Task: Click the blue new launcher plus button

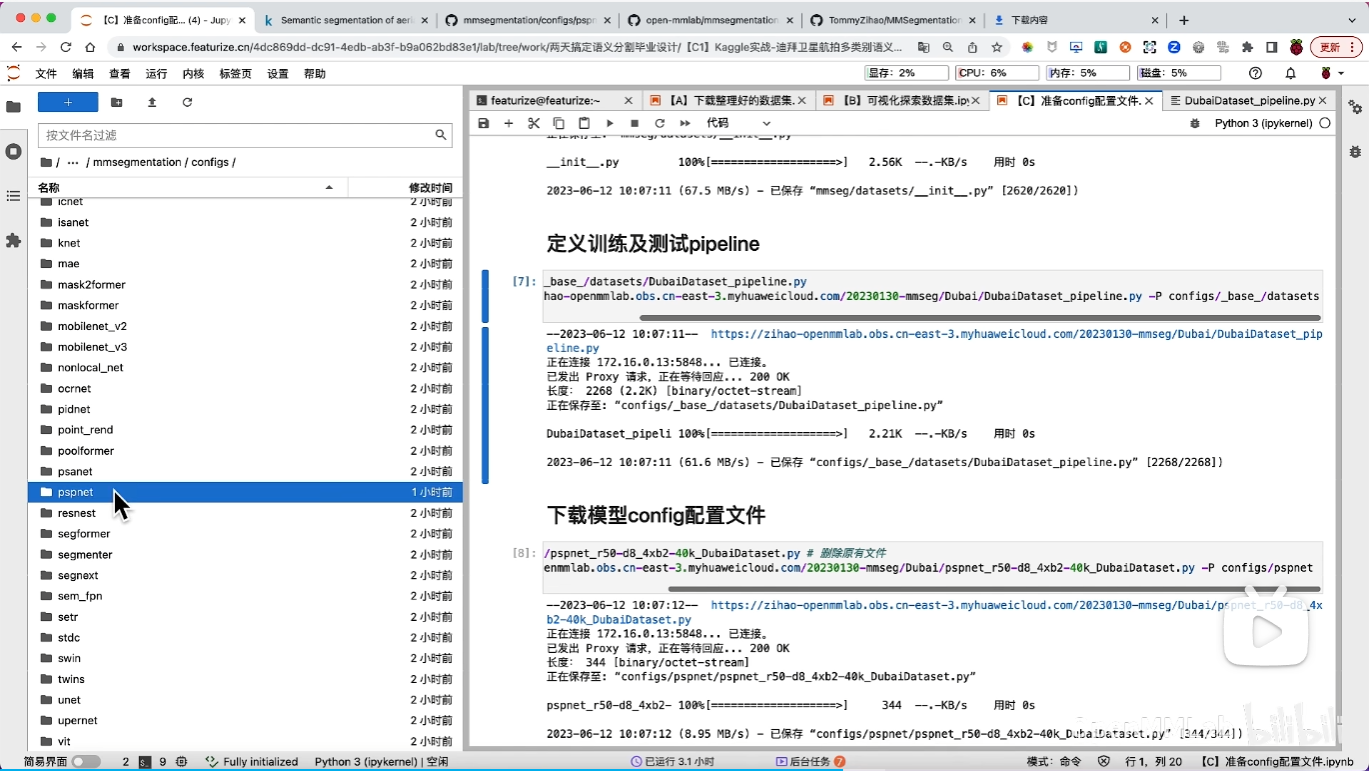Action: (68, 102)
